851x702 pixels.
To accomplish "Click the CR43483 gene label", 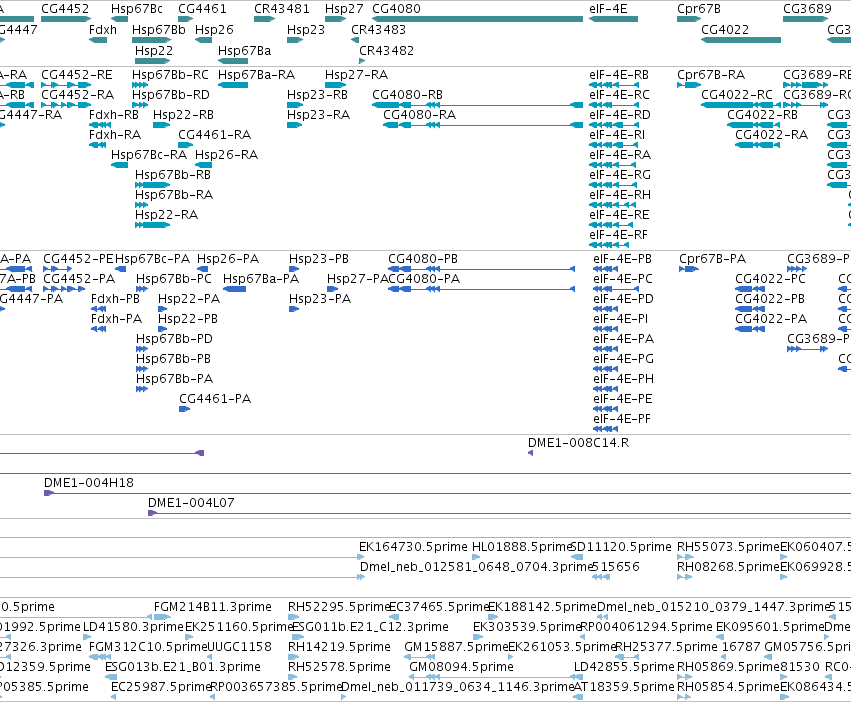I will coord(378,29).
